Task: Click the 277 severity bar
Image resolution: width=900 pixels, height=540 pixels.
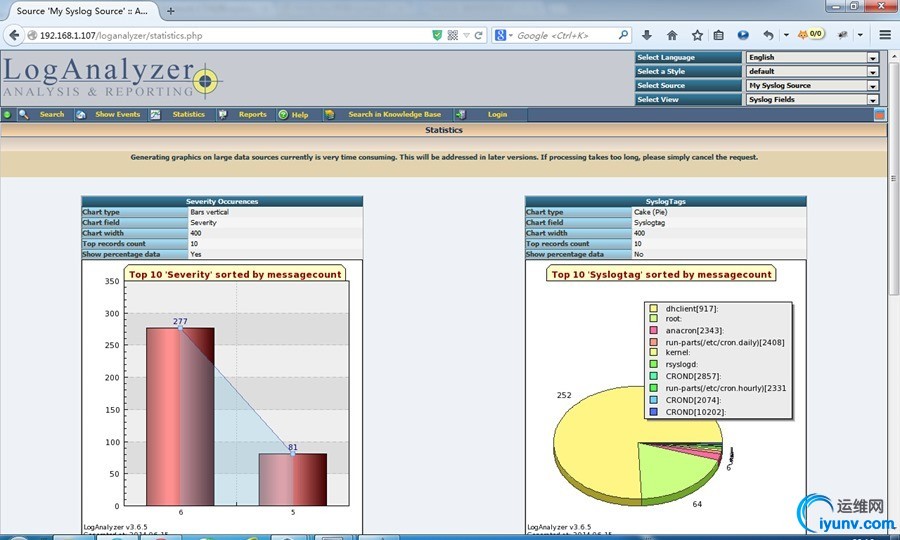Action: (180, 417)
